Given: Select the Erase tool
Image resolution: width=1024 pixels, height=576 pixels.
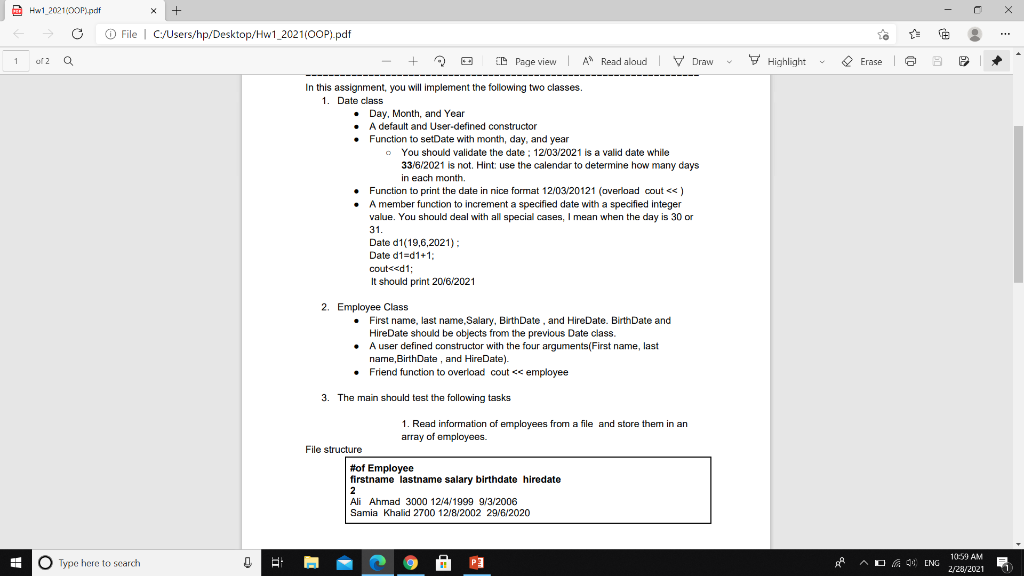Looking at the screenshot, I should pyautogui.click(x=860, y=61).
